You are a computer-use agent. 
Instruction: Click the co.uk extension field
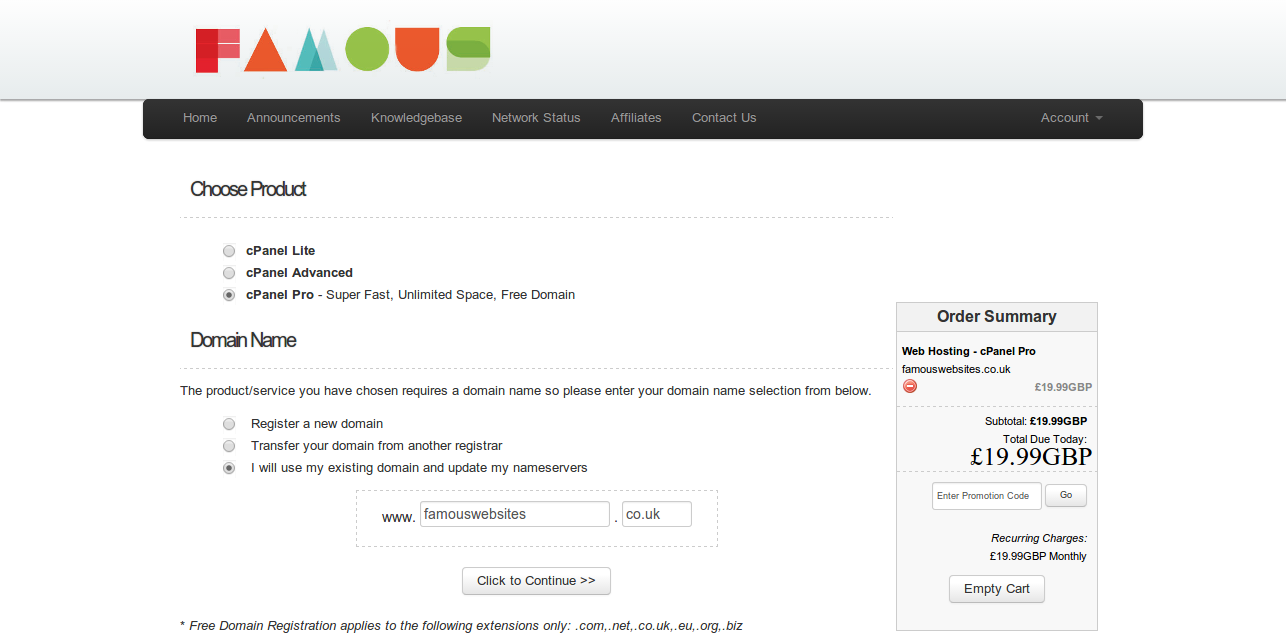click(656, 513)
